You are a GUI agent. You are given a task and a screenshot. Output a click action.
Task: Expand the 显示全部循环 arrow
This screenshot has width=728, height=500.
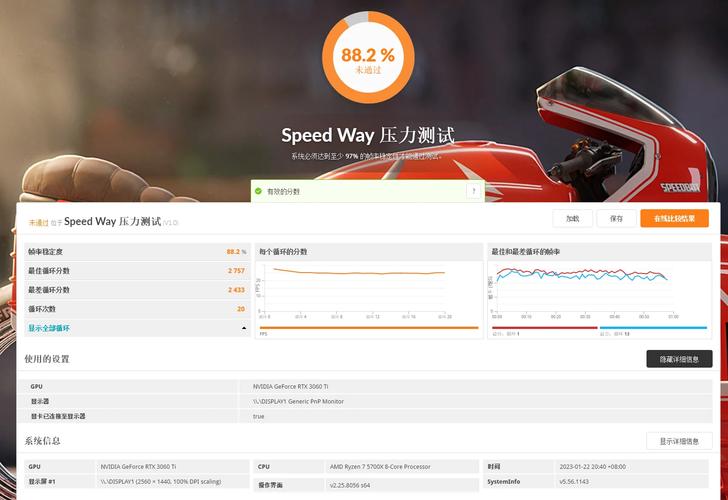point(244,328)
